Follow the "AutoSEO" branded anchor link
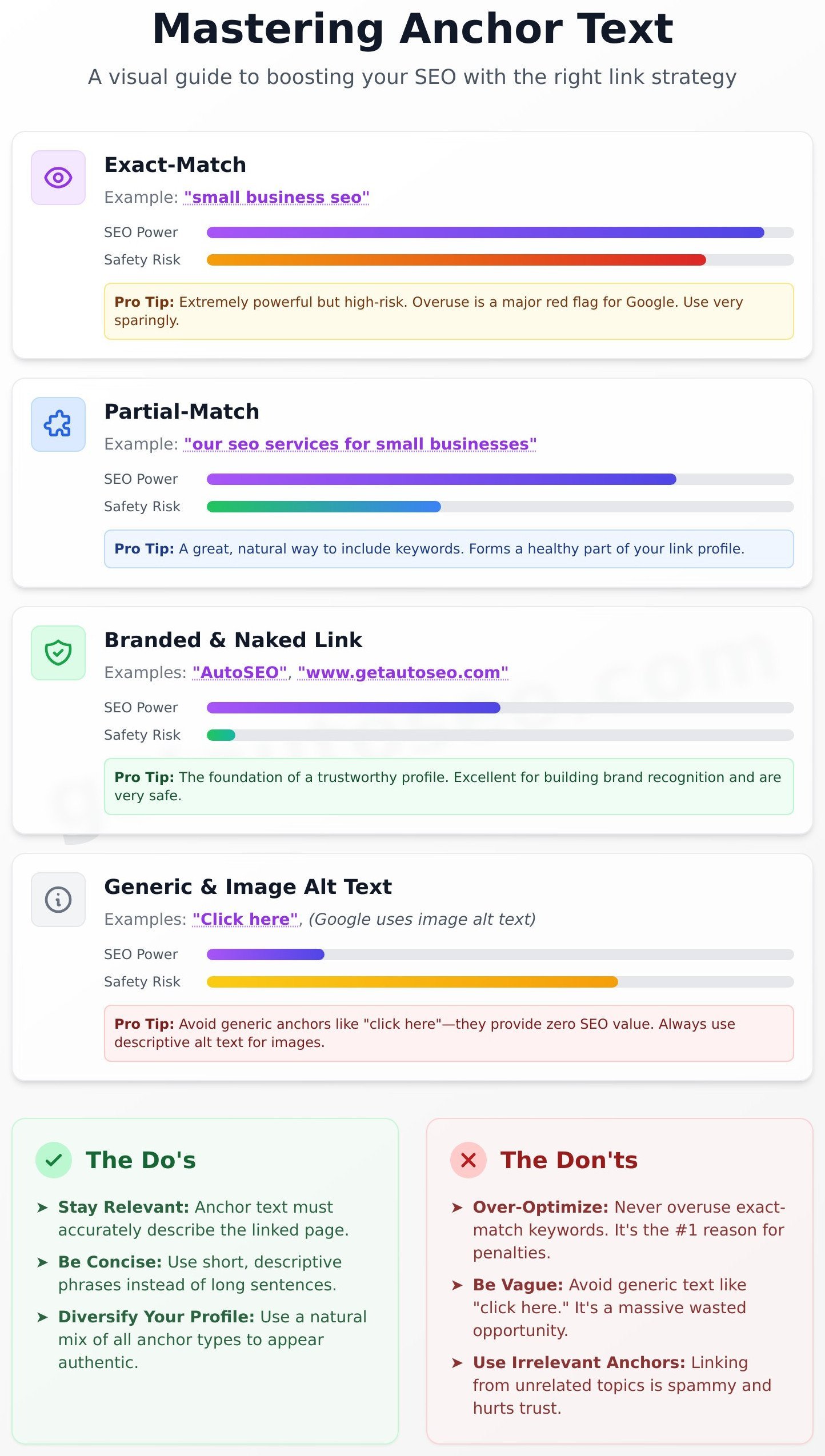The width and height of the screenshot is (825, 1456). click(239, 673)
